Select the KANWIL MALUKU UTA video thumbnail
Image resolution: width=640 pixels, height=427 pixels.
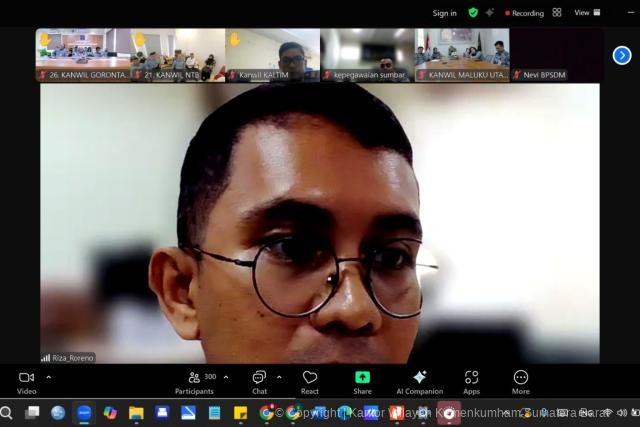tap(462, 54)
